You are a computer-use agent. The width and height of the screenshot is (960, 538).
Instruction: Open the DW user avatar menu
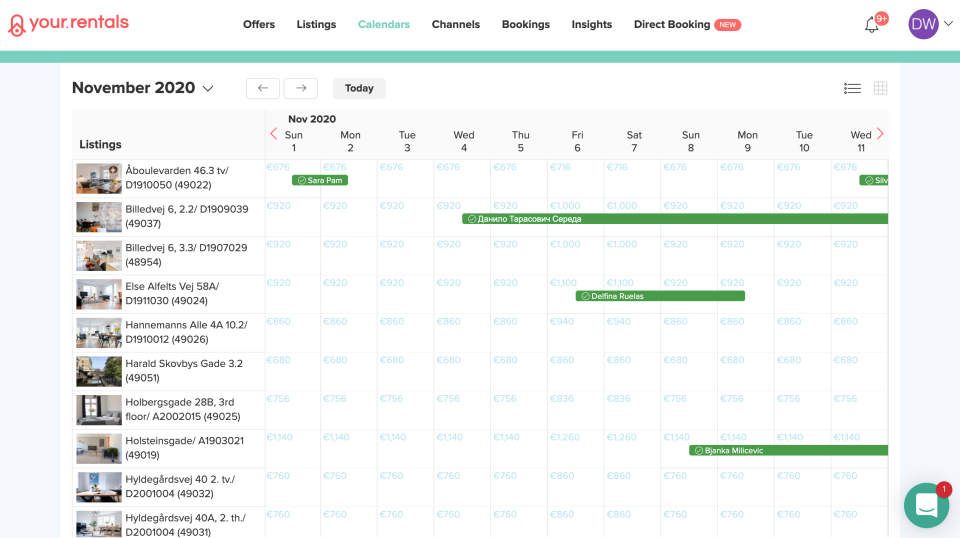[923, 24]
